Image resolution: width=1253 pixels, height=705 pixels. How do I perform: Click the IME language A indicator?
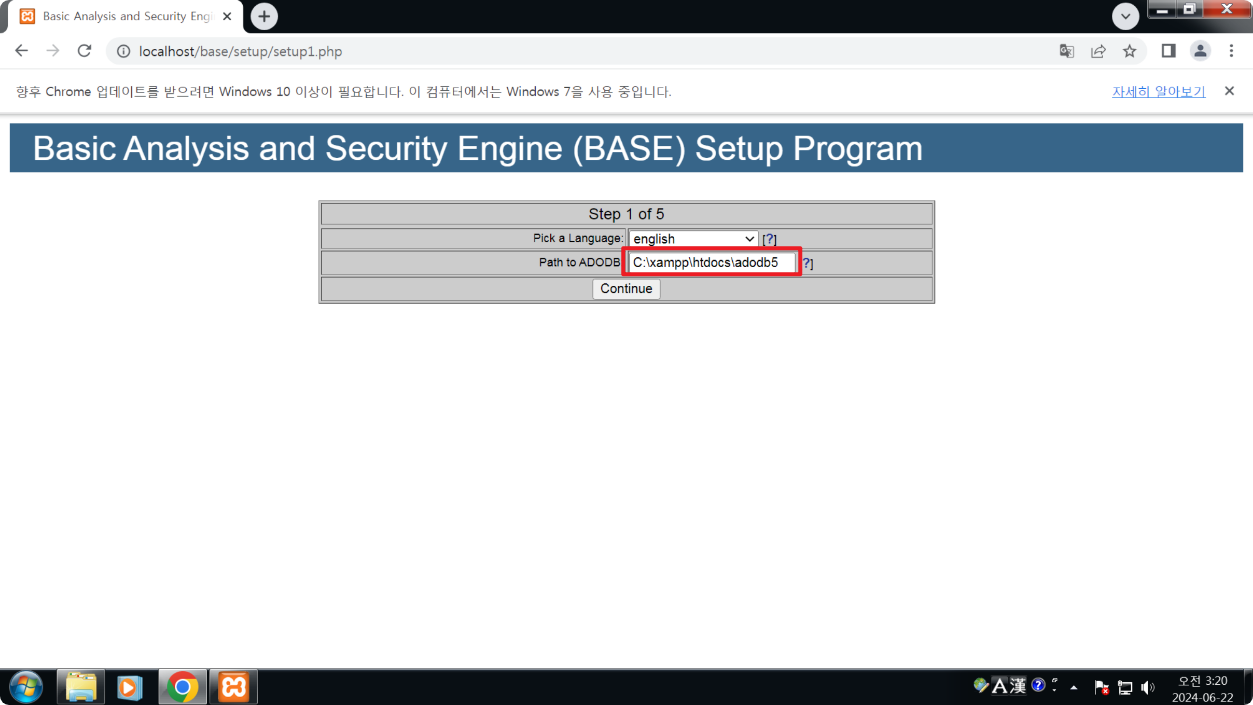click(999, 686)
